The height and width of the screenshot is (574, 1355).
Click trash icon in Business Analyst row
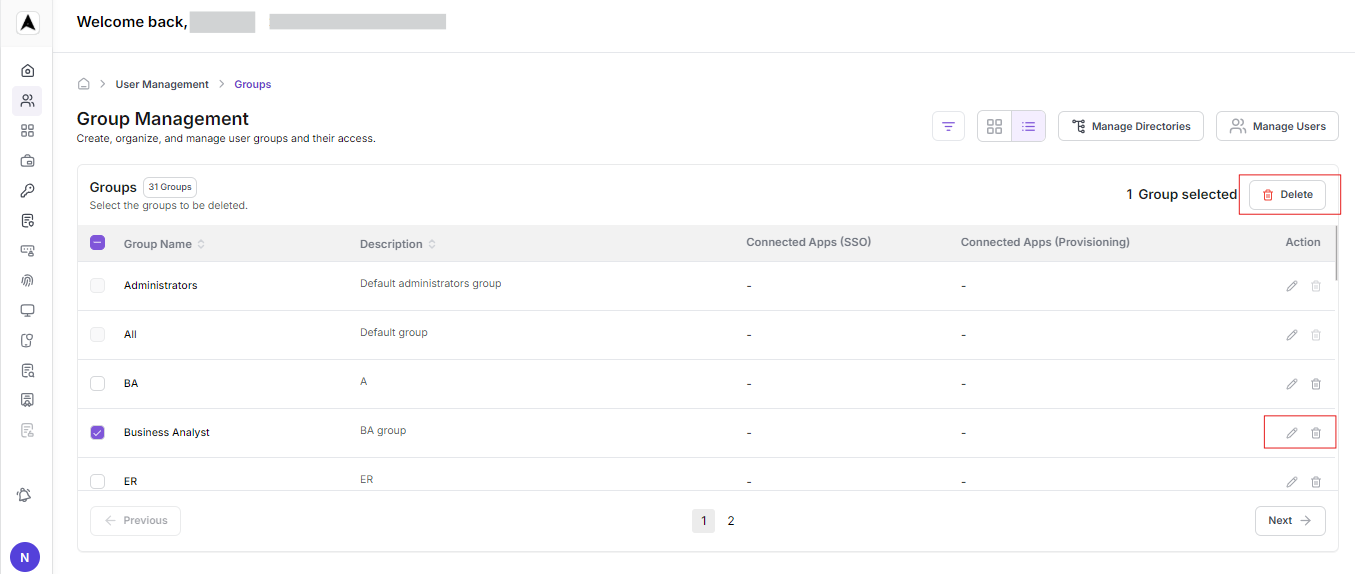pos(1316,433)
